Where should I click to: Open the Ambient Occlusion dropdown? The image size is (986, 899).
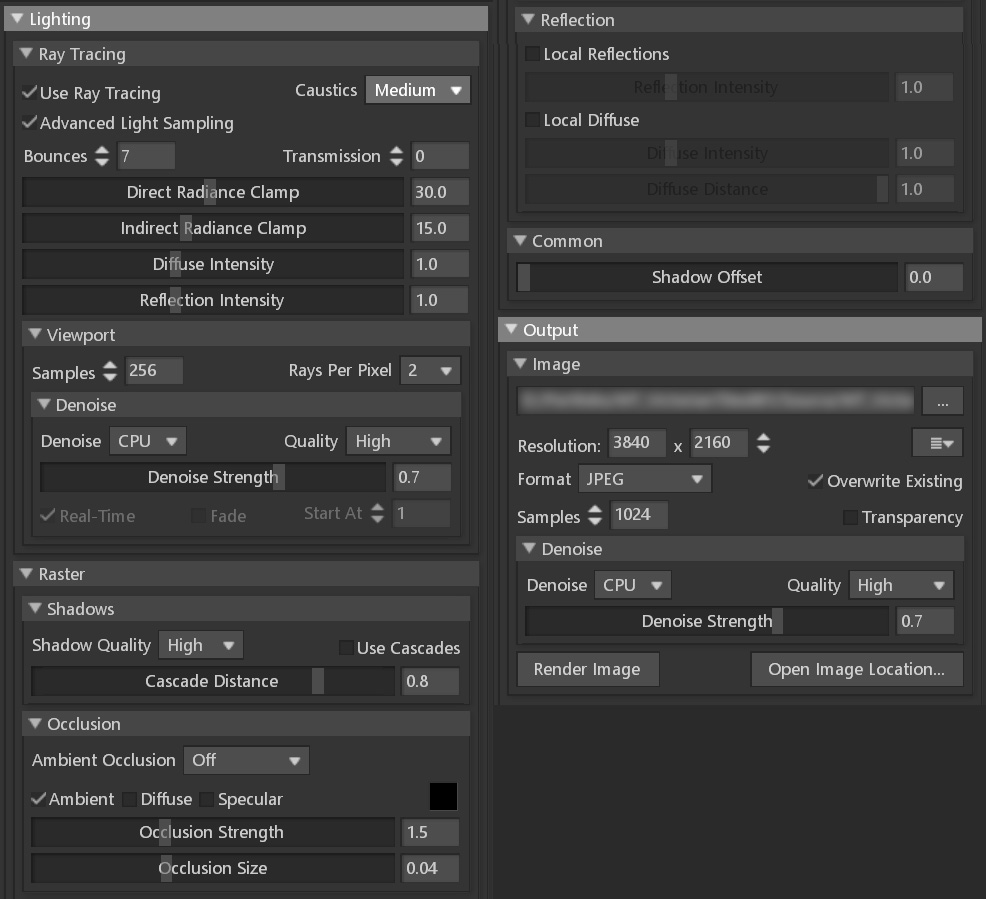tap(246, 760)
